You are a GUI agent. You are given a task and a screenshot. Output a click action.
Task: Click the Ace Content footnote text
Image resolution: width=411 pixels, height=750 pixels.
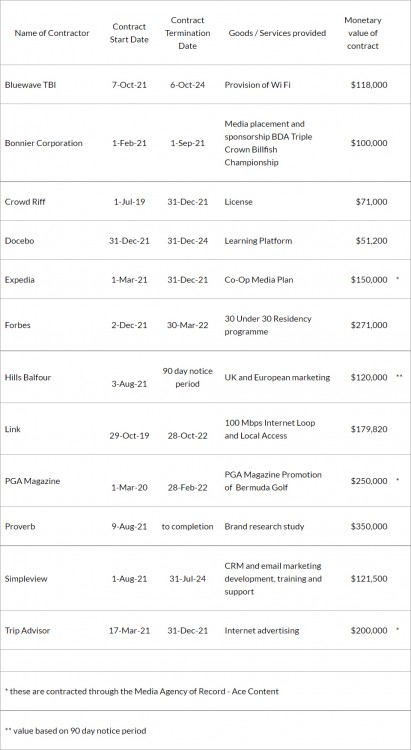[x=142, y=691]
